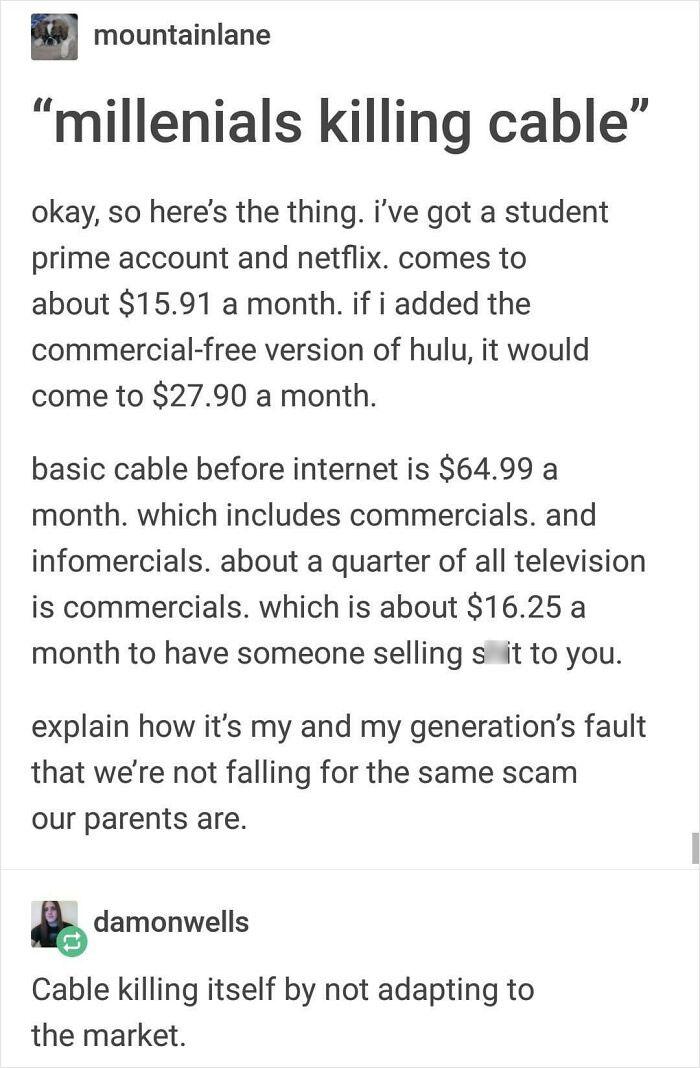Screen dimensions: 700x1068
Task: Open the mountainlane username link
Action: (181, 36)
